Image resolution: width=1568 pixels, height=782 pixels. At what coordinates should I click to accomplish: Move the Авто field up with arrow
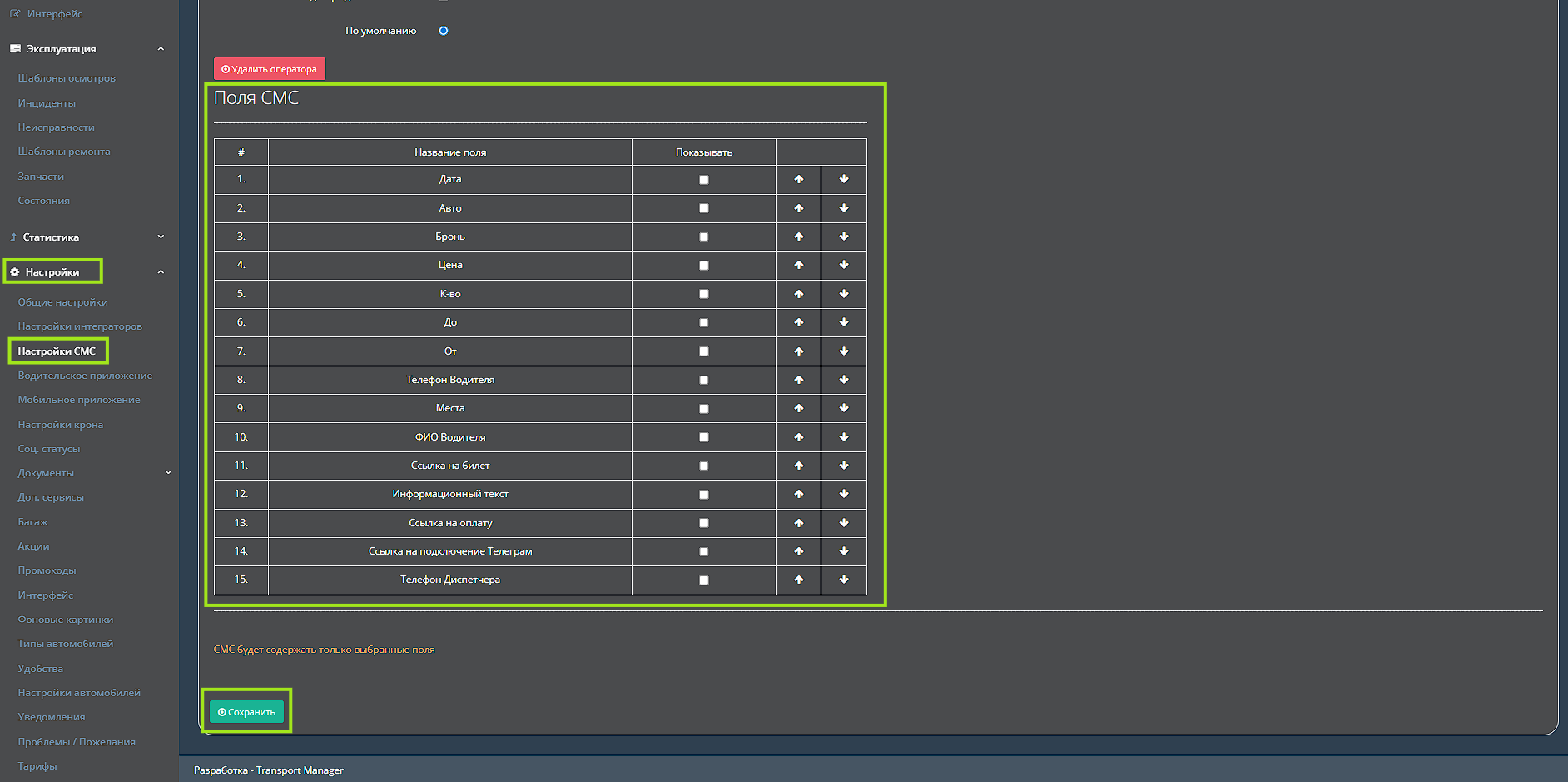798,208
